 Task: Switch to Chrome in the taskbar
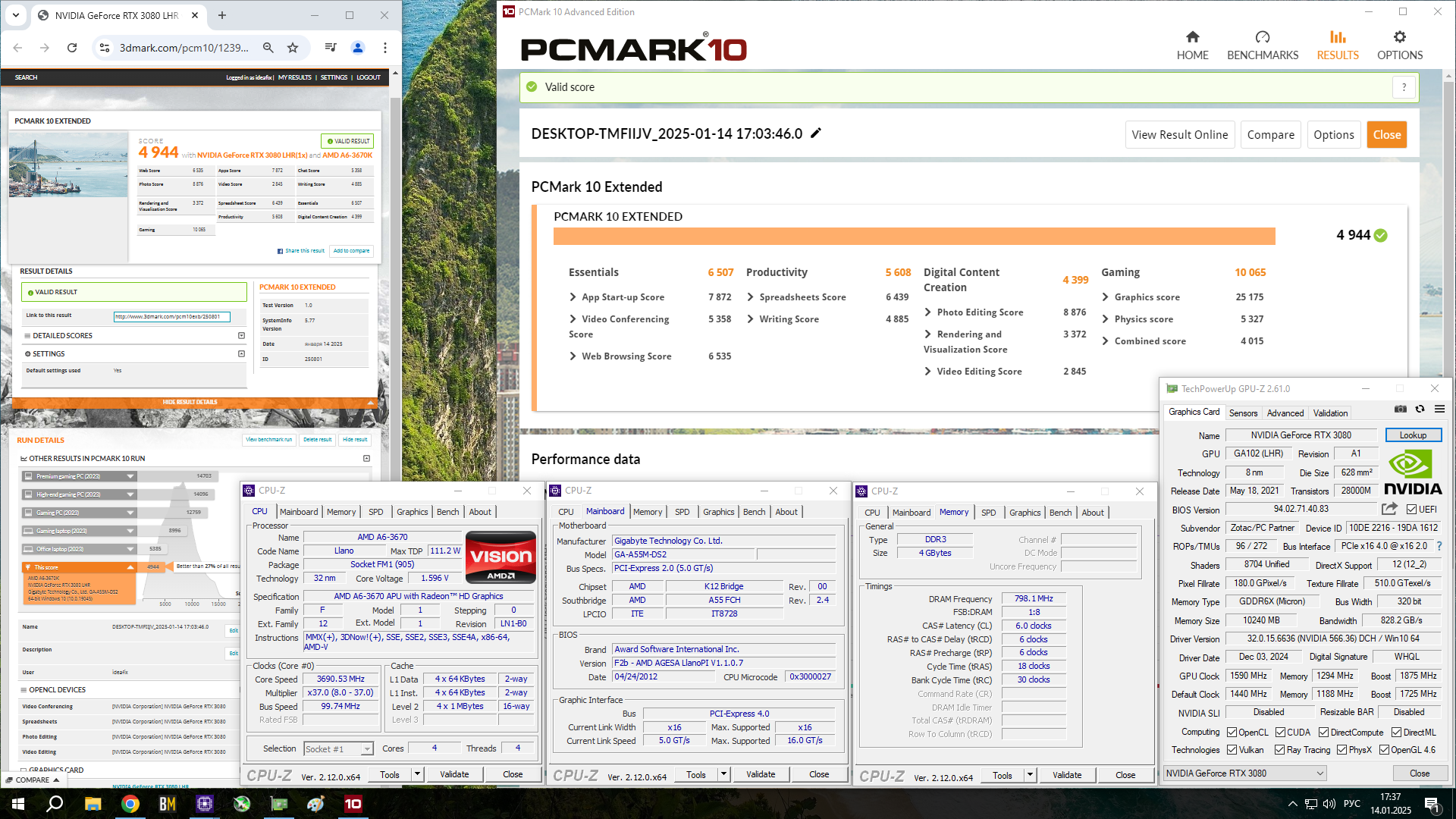pos(130,804)
